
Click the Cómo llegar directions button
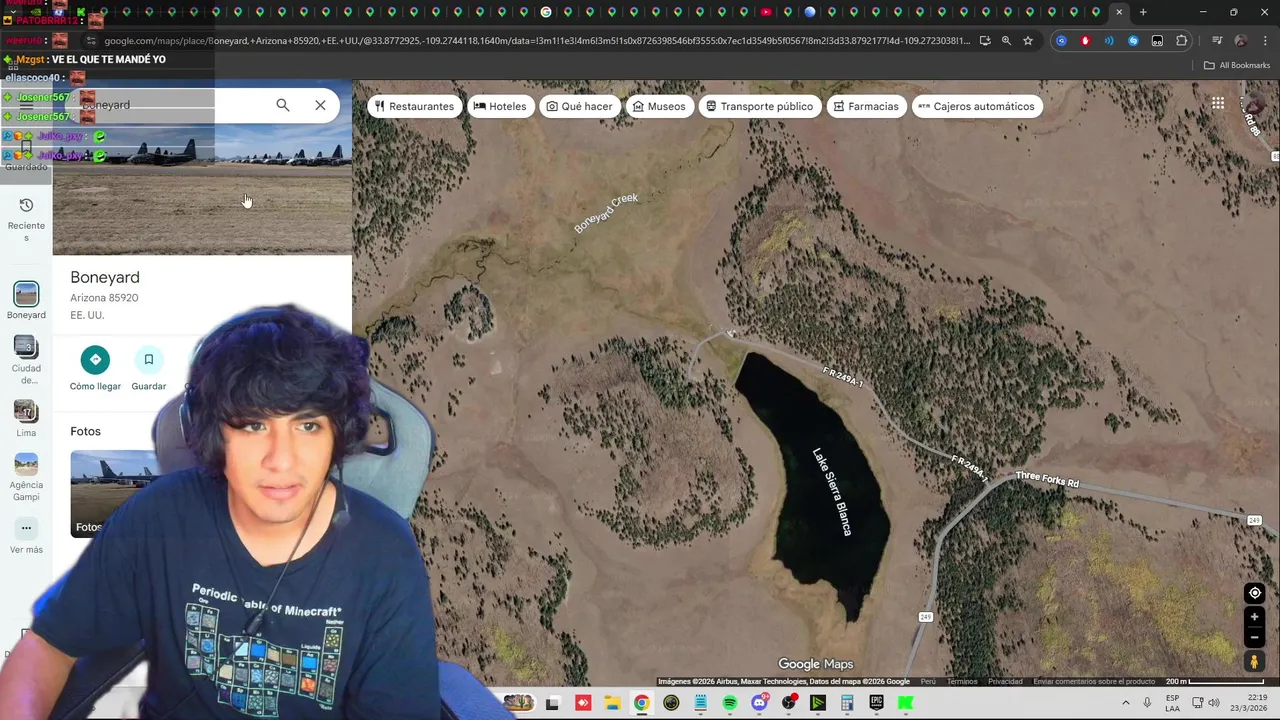click(x=95, y=368)
